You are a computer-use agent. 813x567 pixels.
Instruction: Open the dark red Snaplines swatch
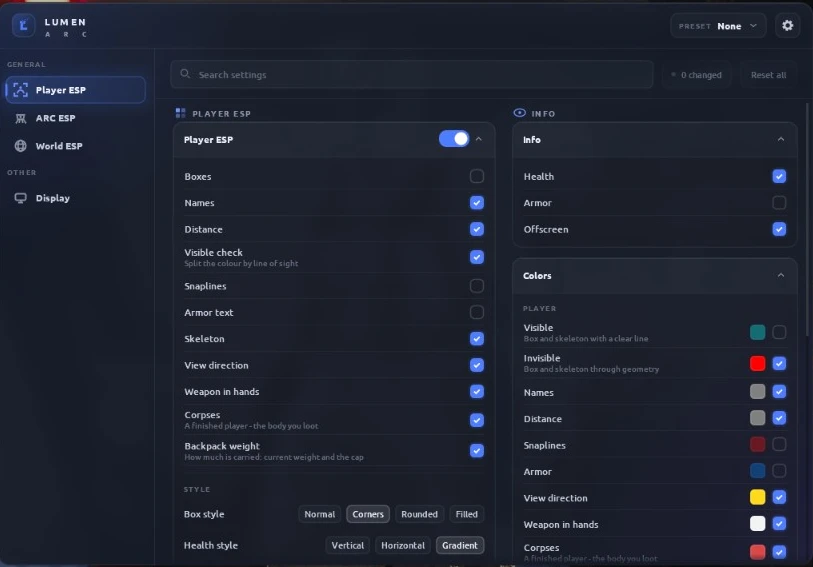pos(757,444)
